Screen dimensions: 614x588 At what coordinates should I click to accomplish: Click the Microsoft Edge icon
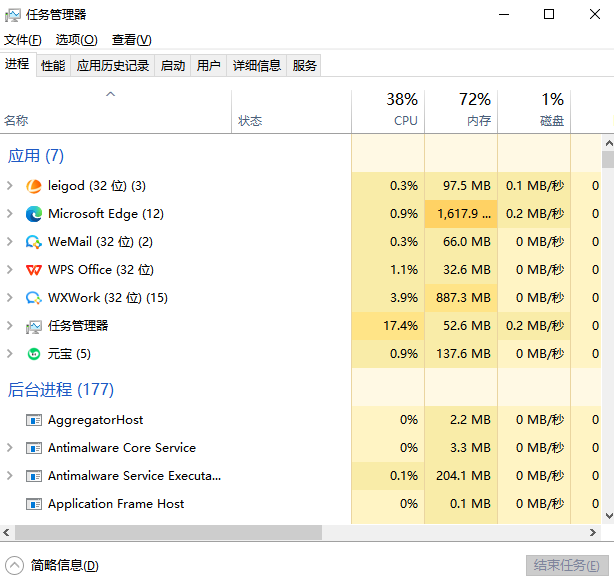coord(34,214)
